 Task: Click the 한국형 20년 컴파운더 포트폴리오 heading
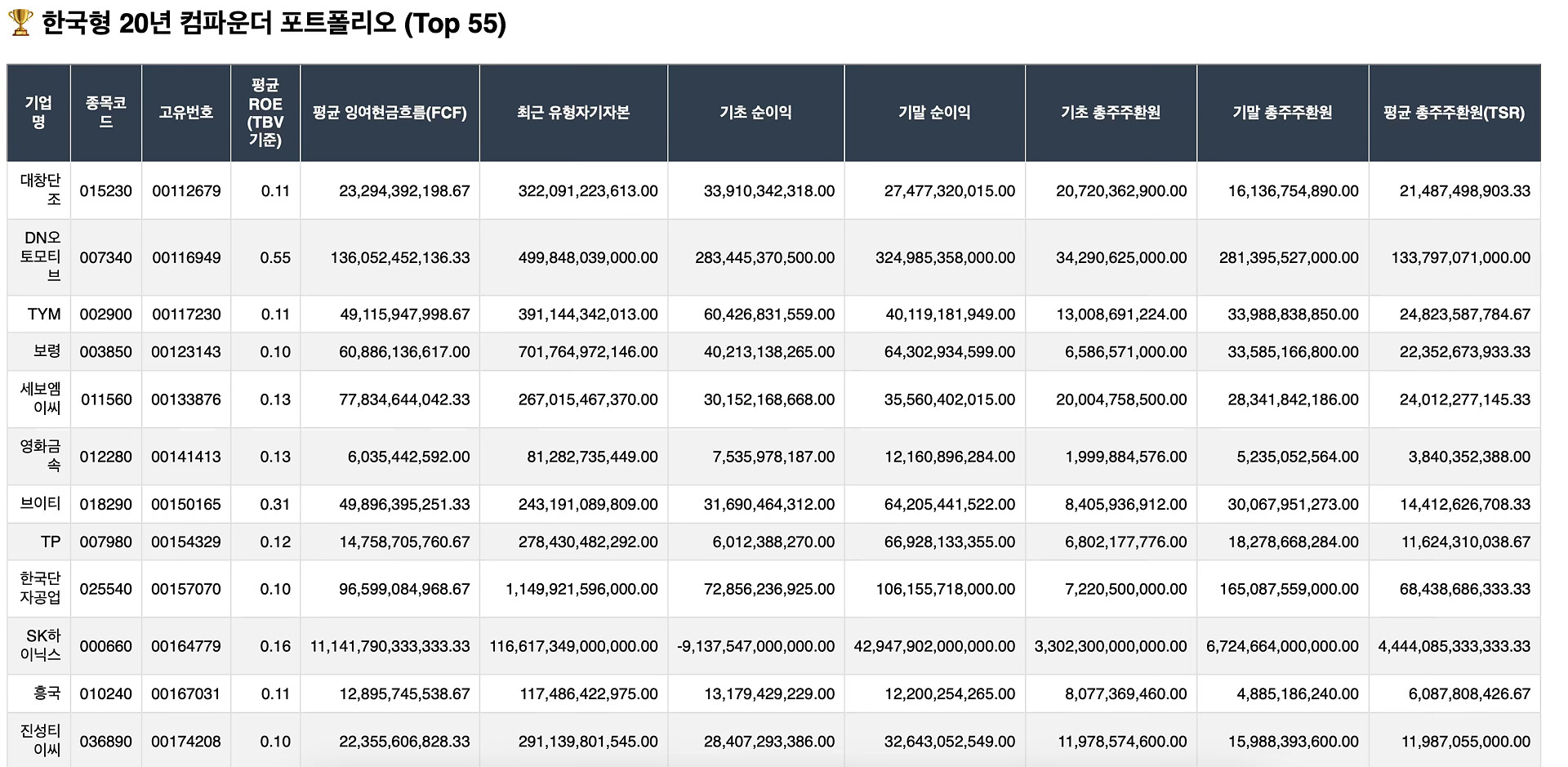[x=273, y=24]
